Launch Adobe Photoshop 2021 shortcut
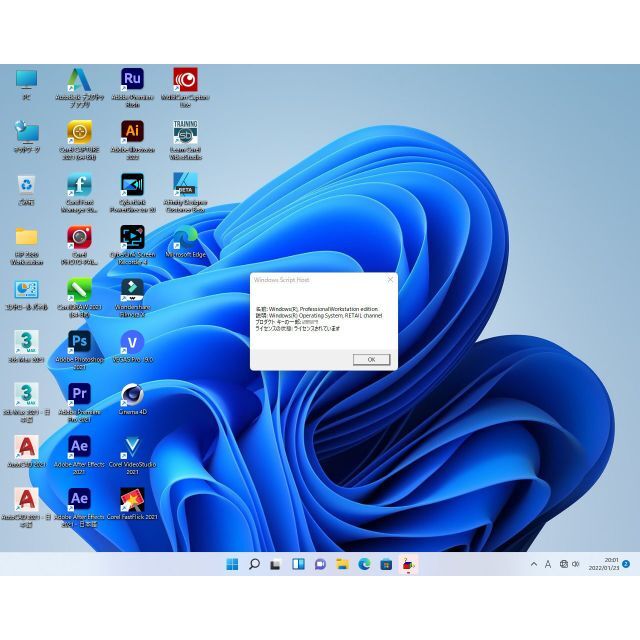Viewport: 640px width, 640px height. click(80, 350)
